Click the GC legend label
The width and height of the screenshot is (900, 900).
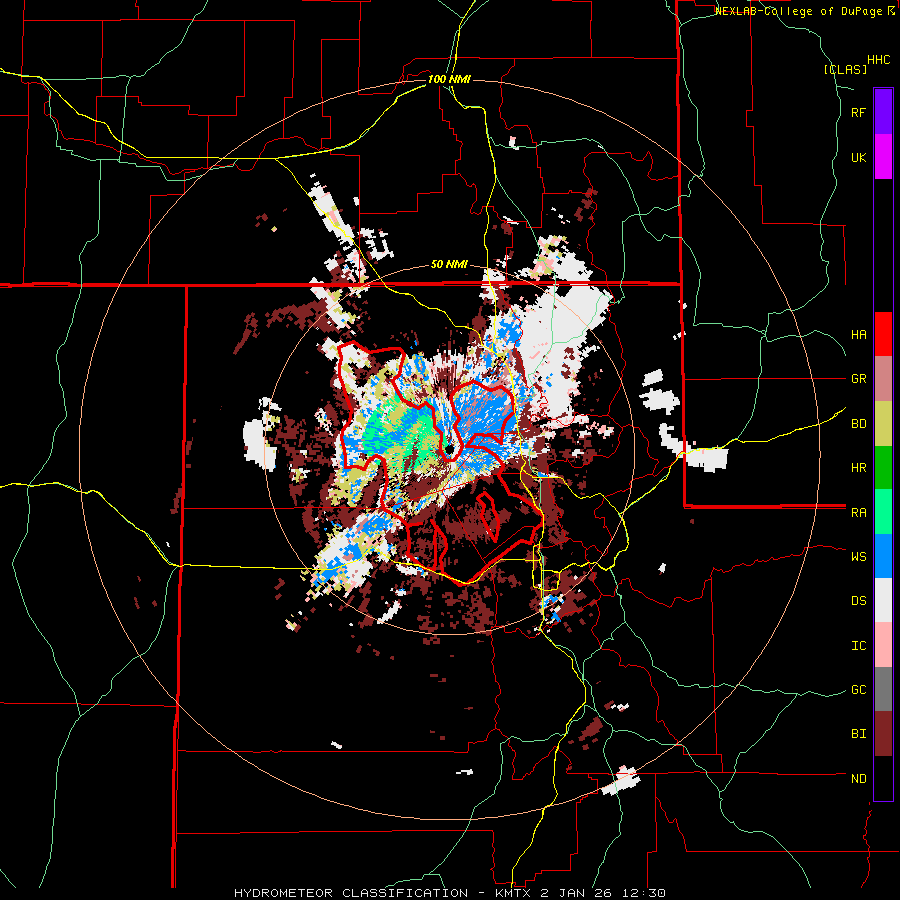coord(858,690)
